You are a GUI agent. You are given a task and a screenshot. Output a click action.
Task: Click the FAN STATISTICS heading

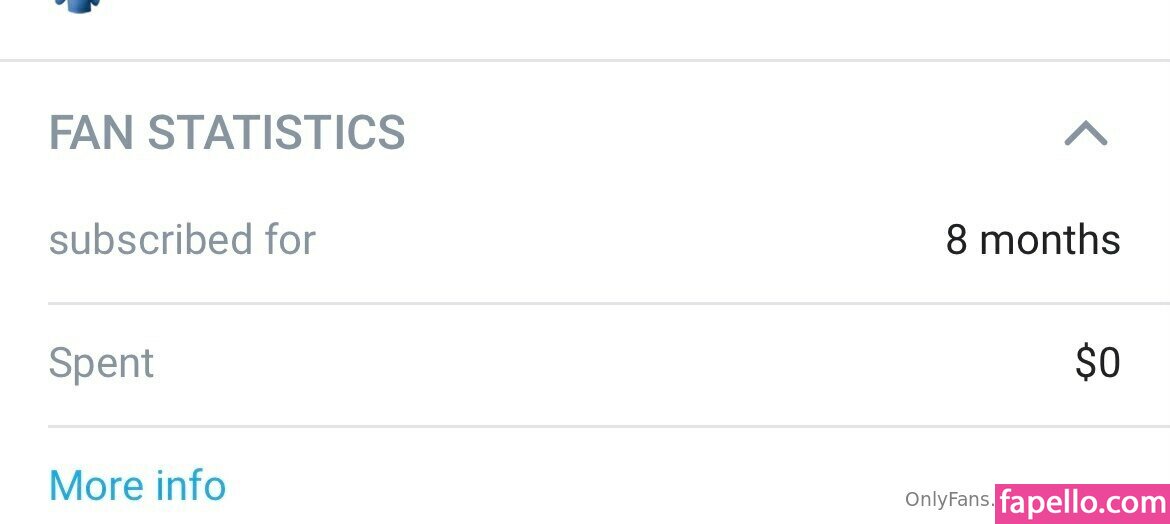tap(227, 133)
